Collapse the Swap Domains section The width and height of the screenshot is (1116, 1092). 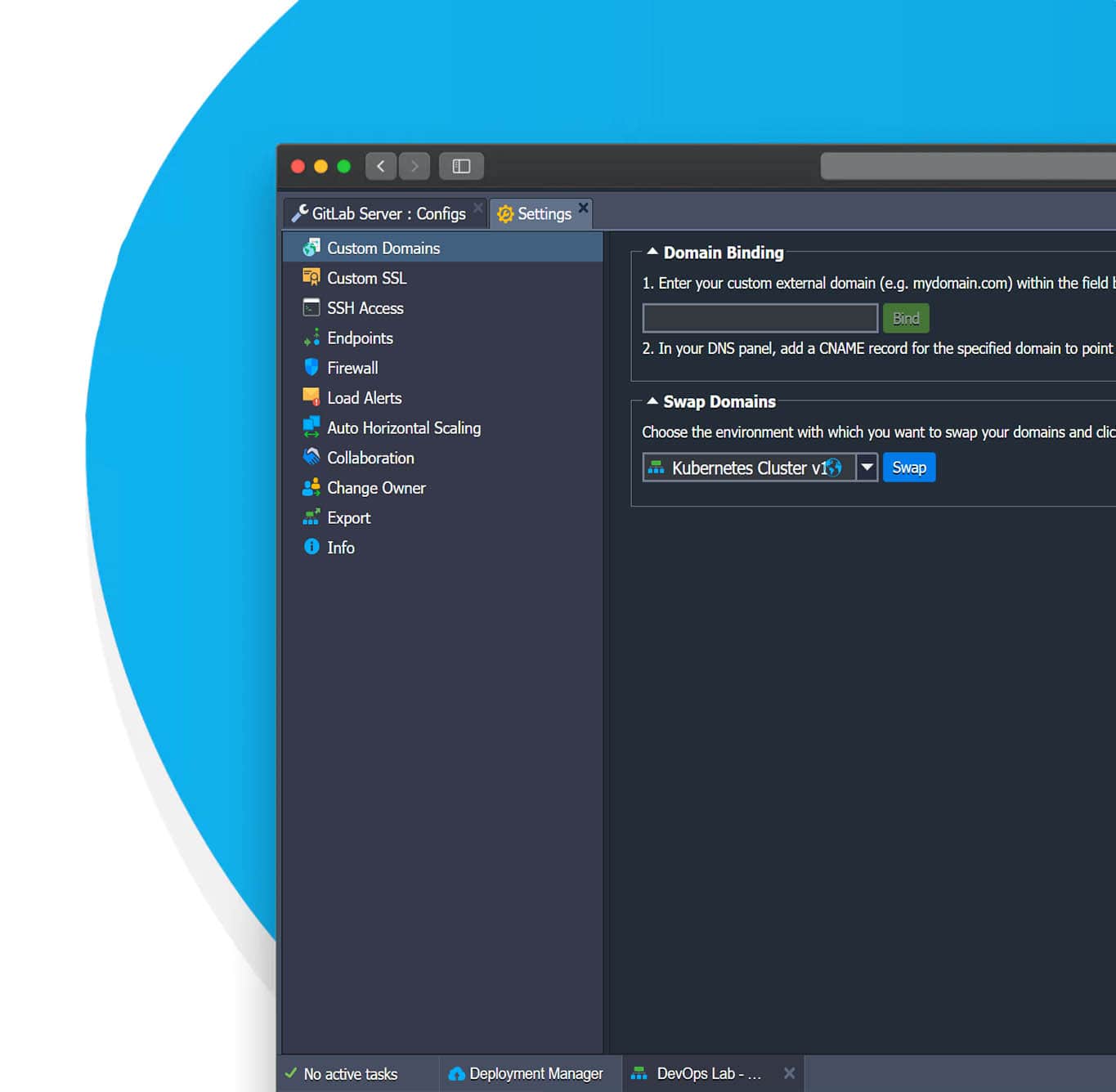[652, 401]
